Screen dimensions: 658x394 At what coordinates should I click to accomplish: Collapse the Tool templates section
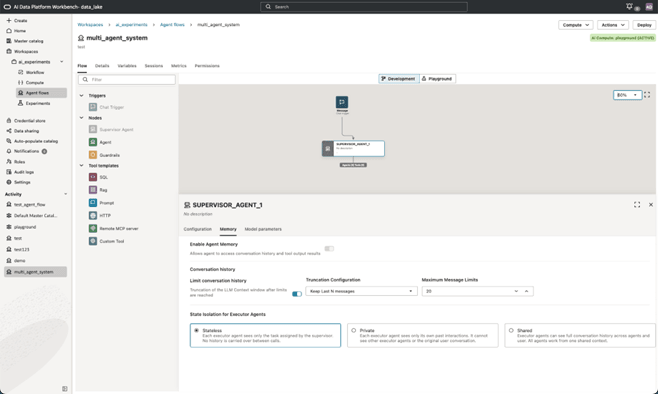click(x=81, y=166)
